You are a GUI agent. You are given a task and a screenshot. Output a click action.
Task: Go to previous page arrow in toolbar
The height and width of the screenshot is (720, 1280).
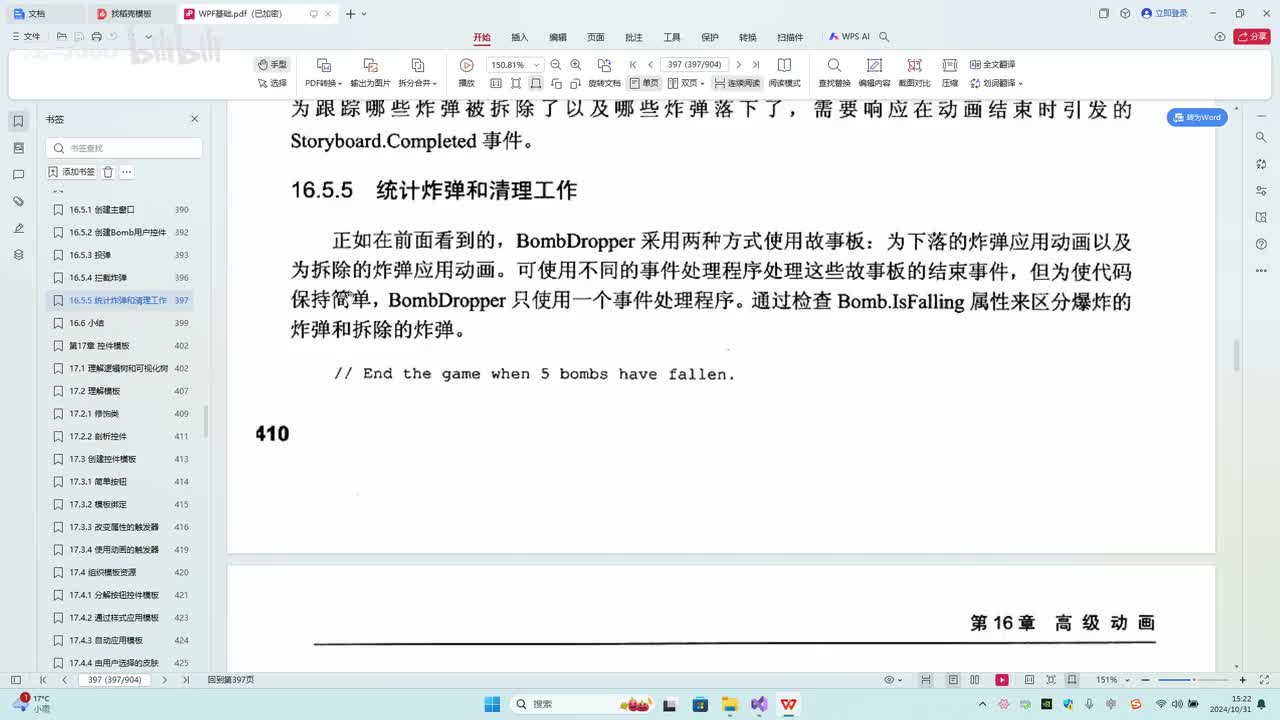coord(650,64)
